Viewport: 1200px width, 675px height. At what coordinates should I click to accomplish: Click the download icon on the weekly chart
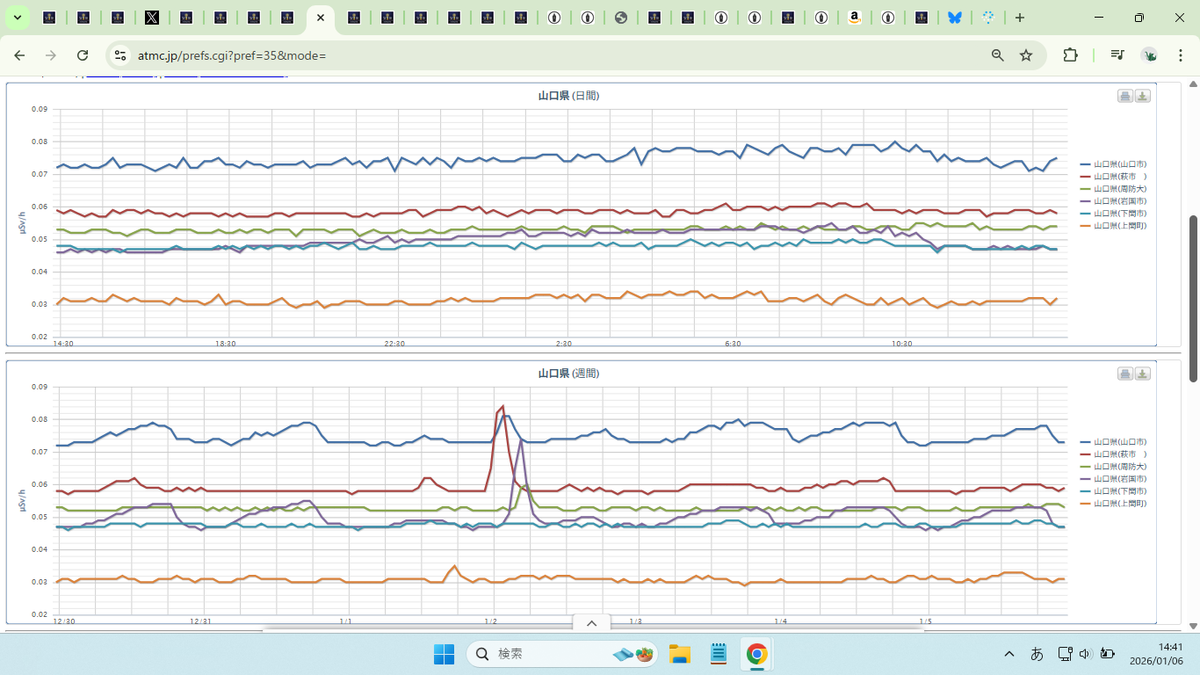click(x=1143, y=374)
